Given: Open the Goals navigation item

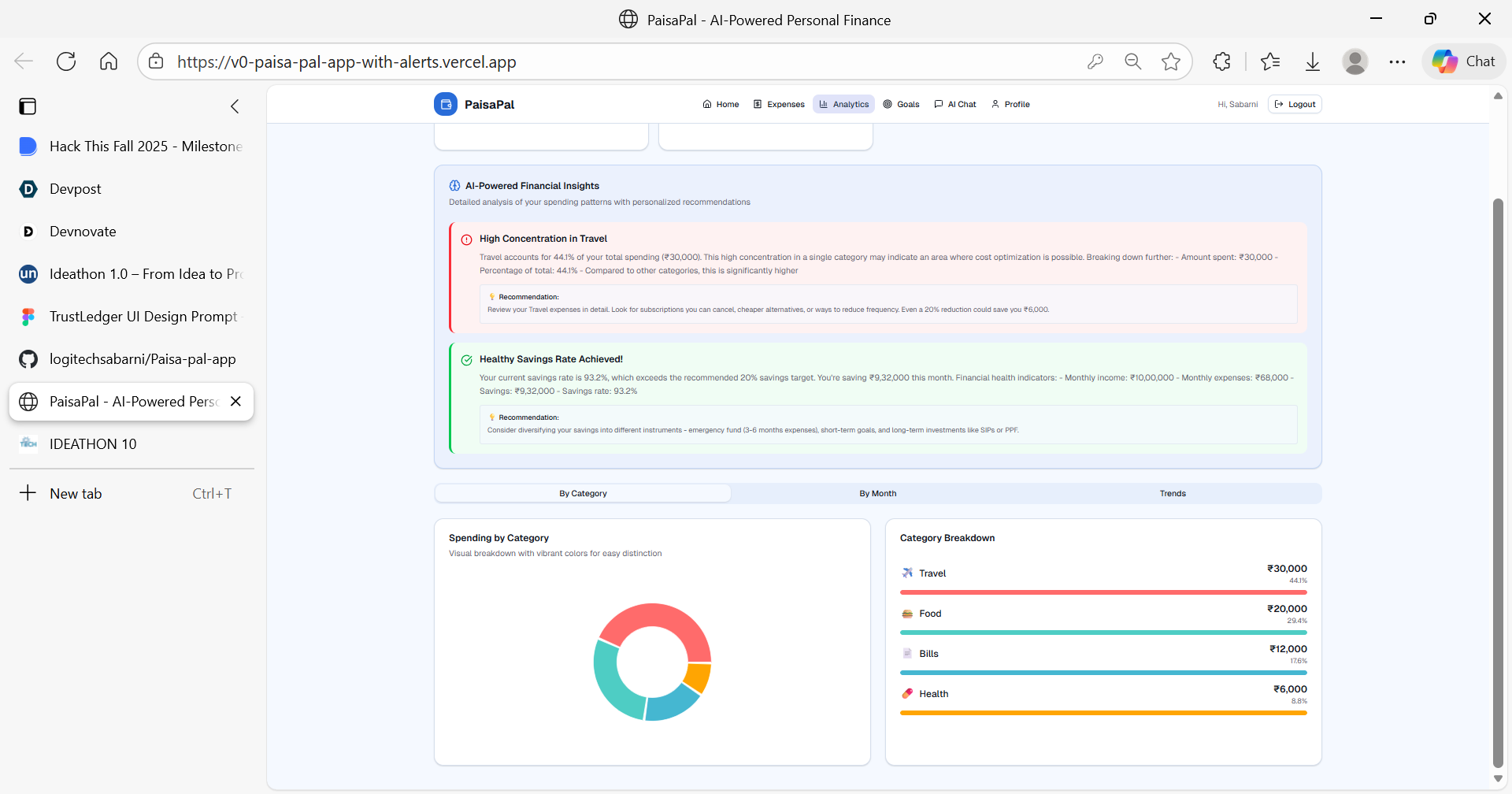Looking at the screenshot, I should (x=901, y=104).
